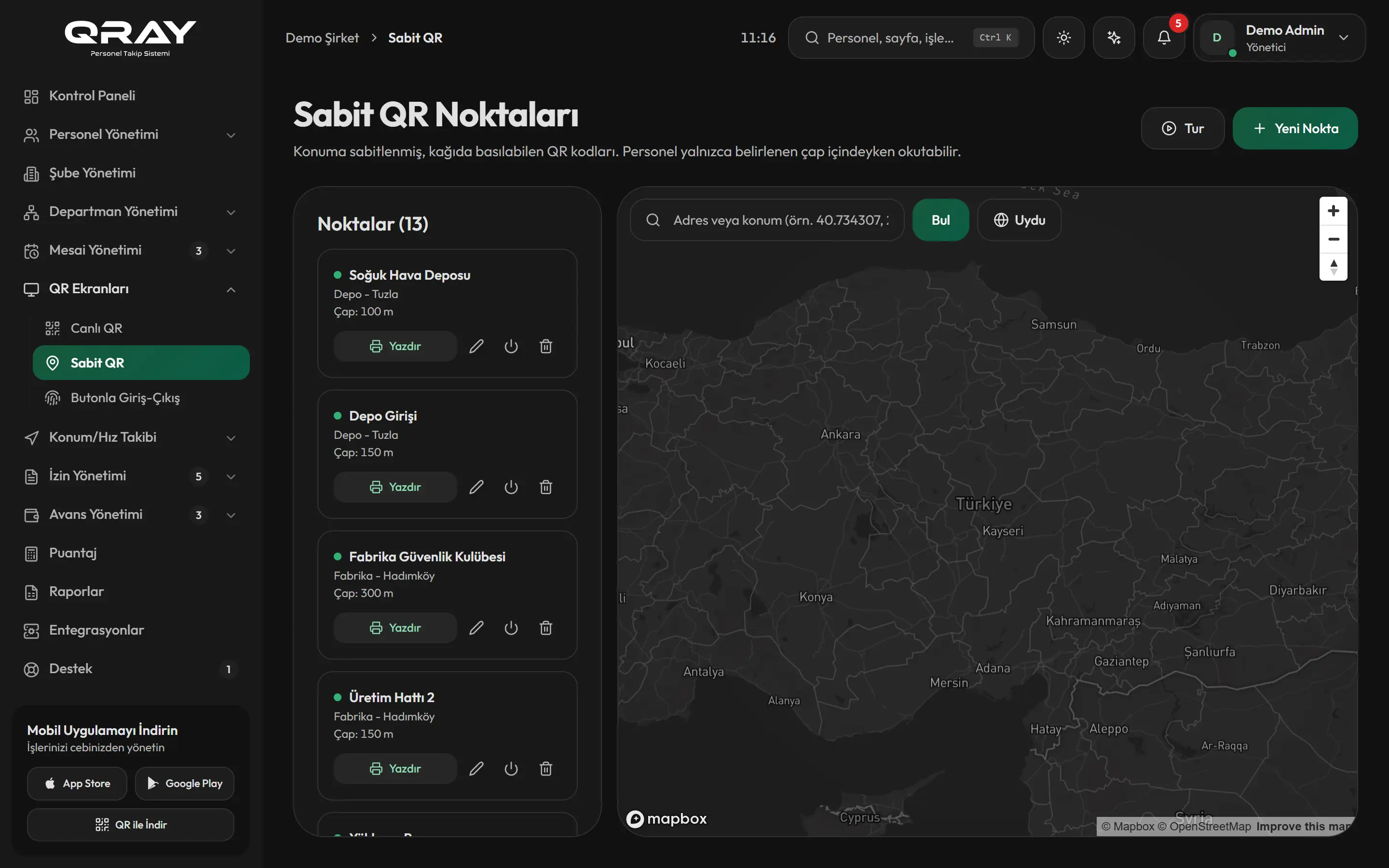Open Demo Şirket breadcrumb link
This screenshot has height=868, width=1389.
(322, 38)
